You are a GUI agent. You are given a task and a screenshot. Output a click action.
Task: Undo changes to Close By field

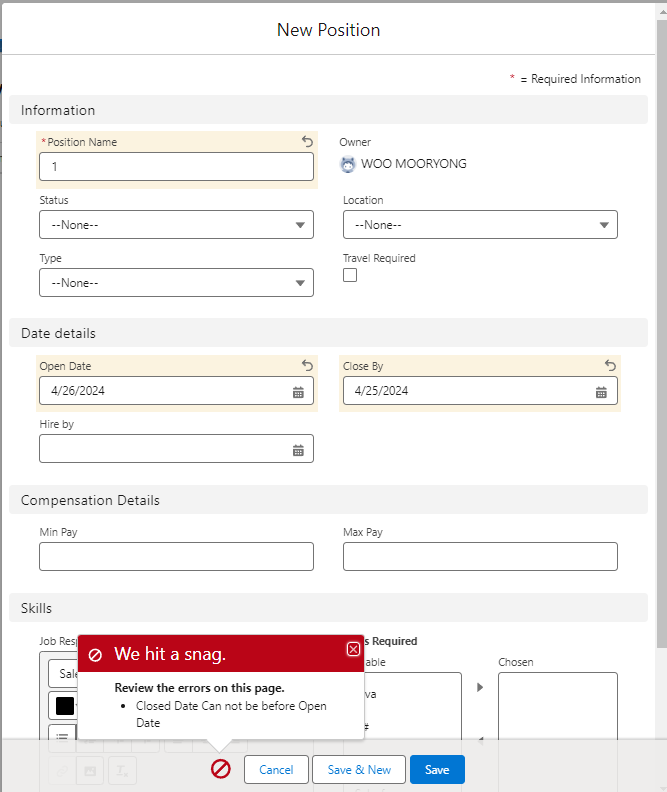click(610, 366)
